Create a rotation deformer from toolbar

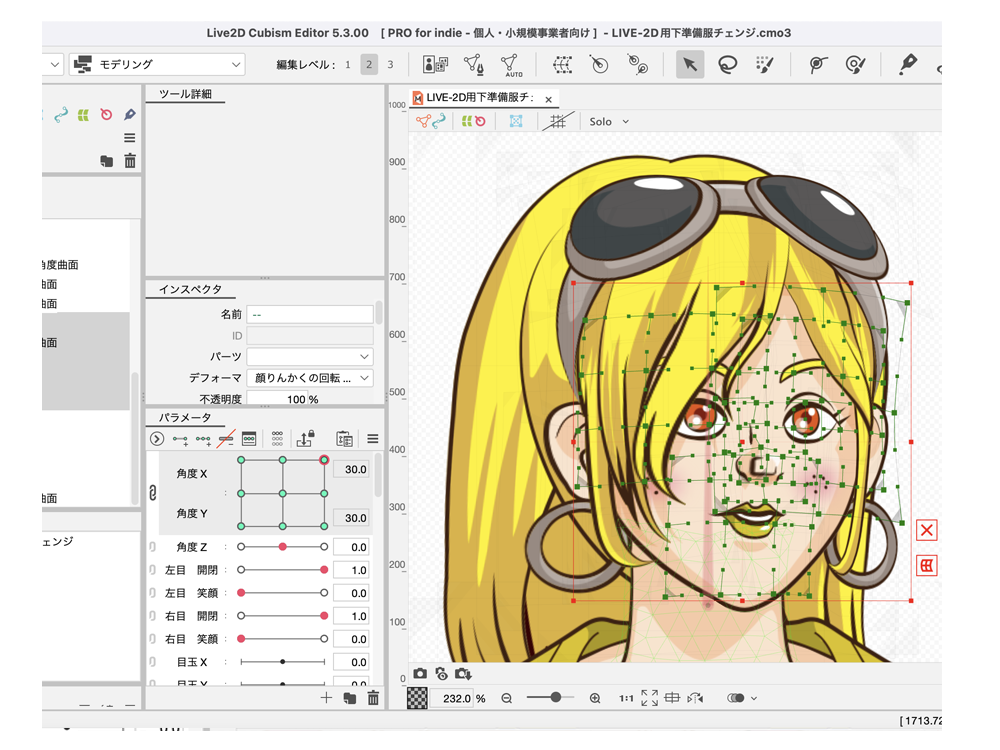[599, 64]
